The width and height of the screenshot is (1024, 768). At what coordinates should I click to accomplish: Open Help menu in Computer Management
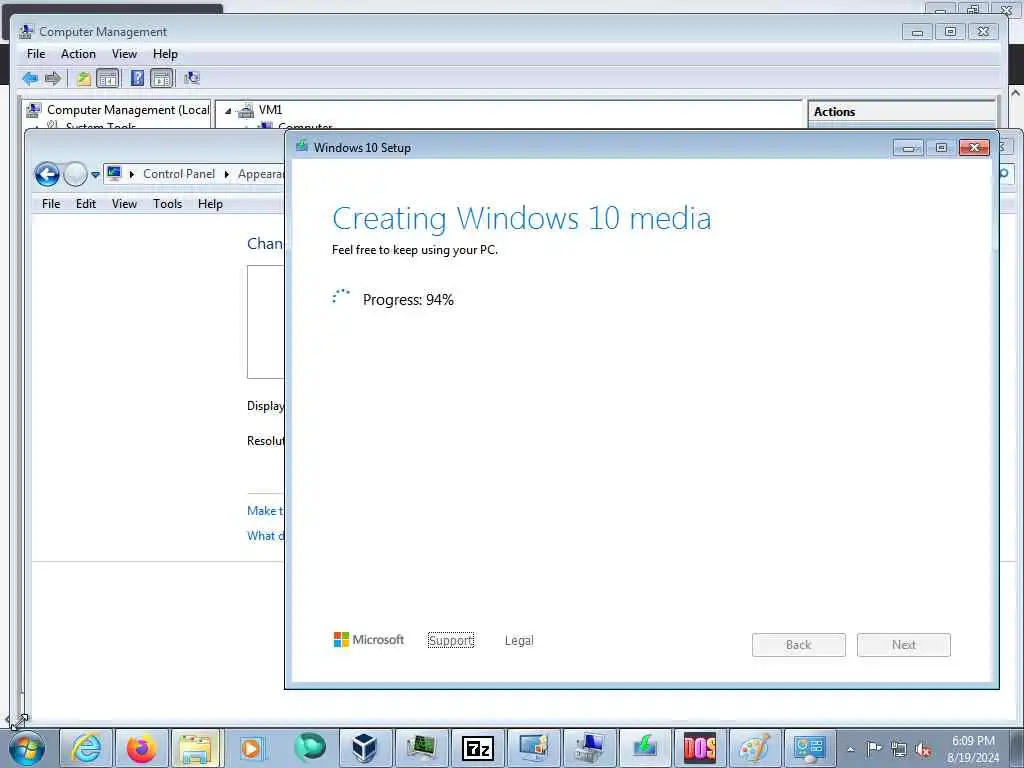coord(165,54)
